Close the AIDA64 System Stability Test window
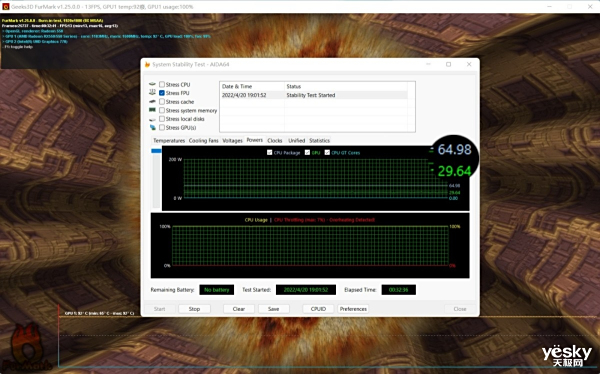This screenshot has height=374, width=600. (469, 64)
